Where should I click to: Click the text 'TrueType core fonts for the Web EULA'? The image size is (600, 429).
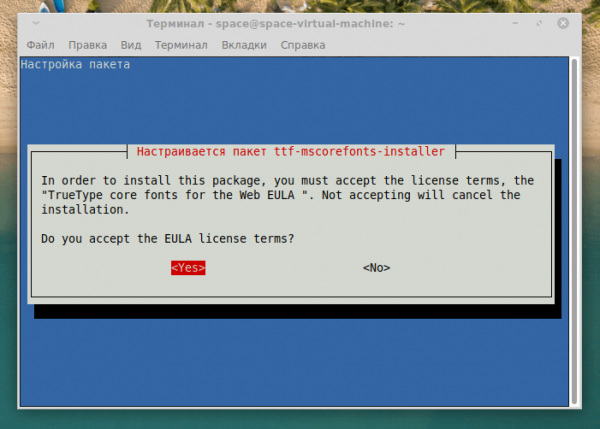[x=171, y=195]
